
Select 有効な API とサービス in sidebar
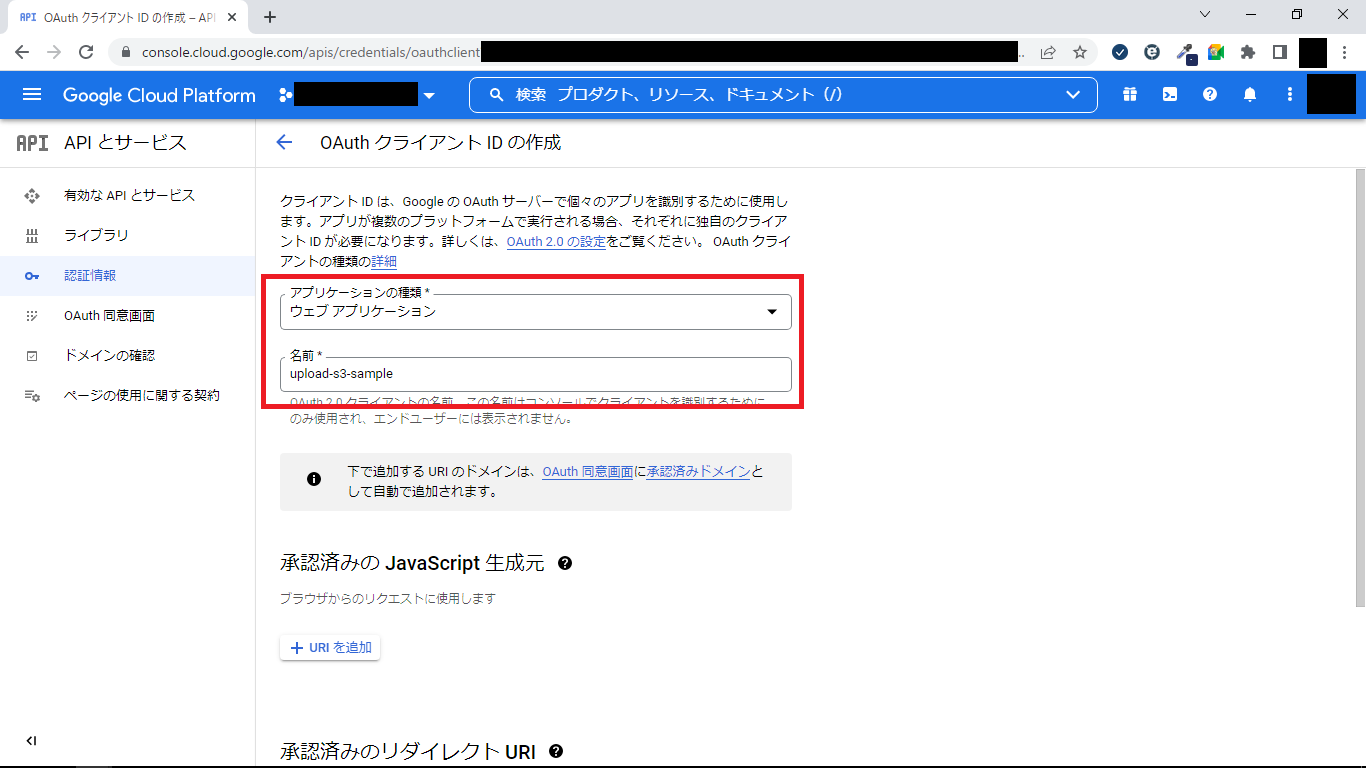tap(129, 196)
